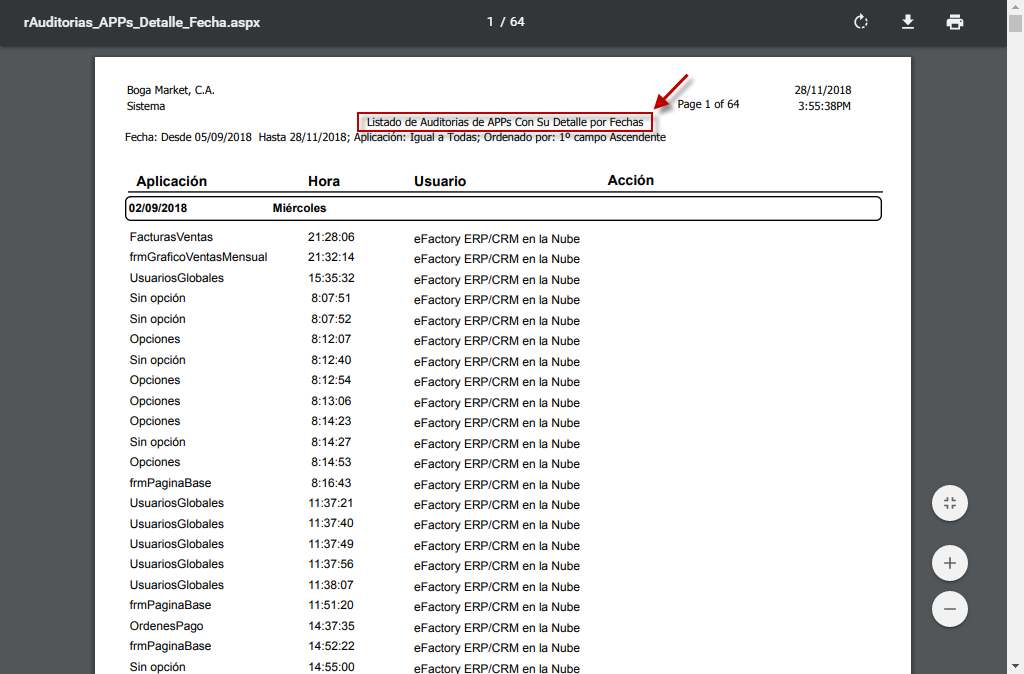Click the 'Usuario' column header
The width and height of the screenshot is (1024, 674).
click(x=440, y=181)
